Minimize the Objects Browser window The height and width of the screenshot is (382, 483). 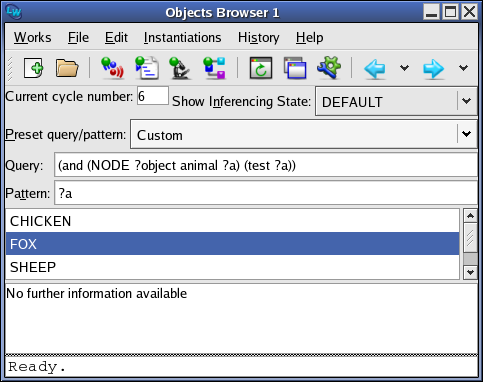[x=431, y=12]
